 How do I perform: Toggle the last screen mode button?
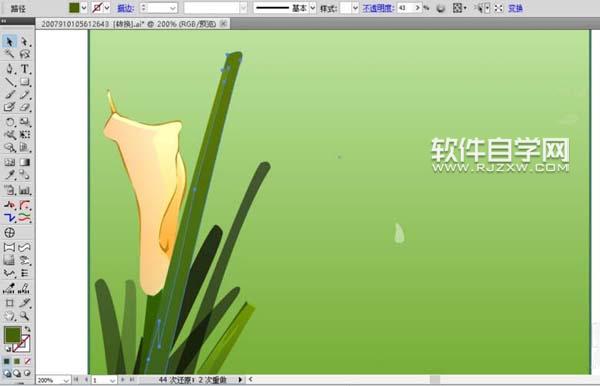tap(27, 373)
